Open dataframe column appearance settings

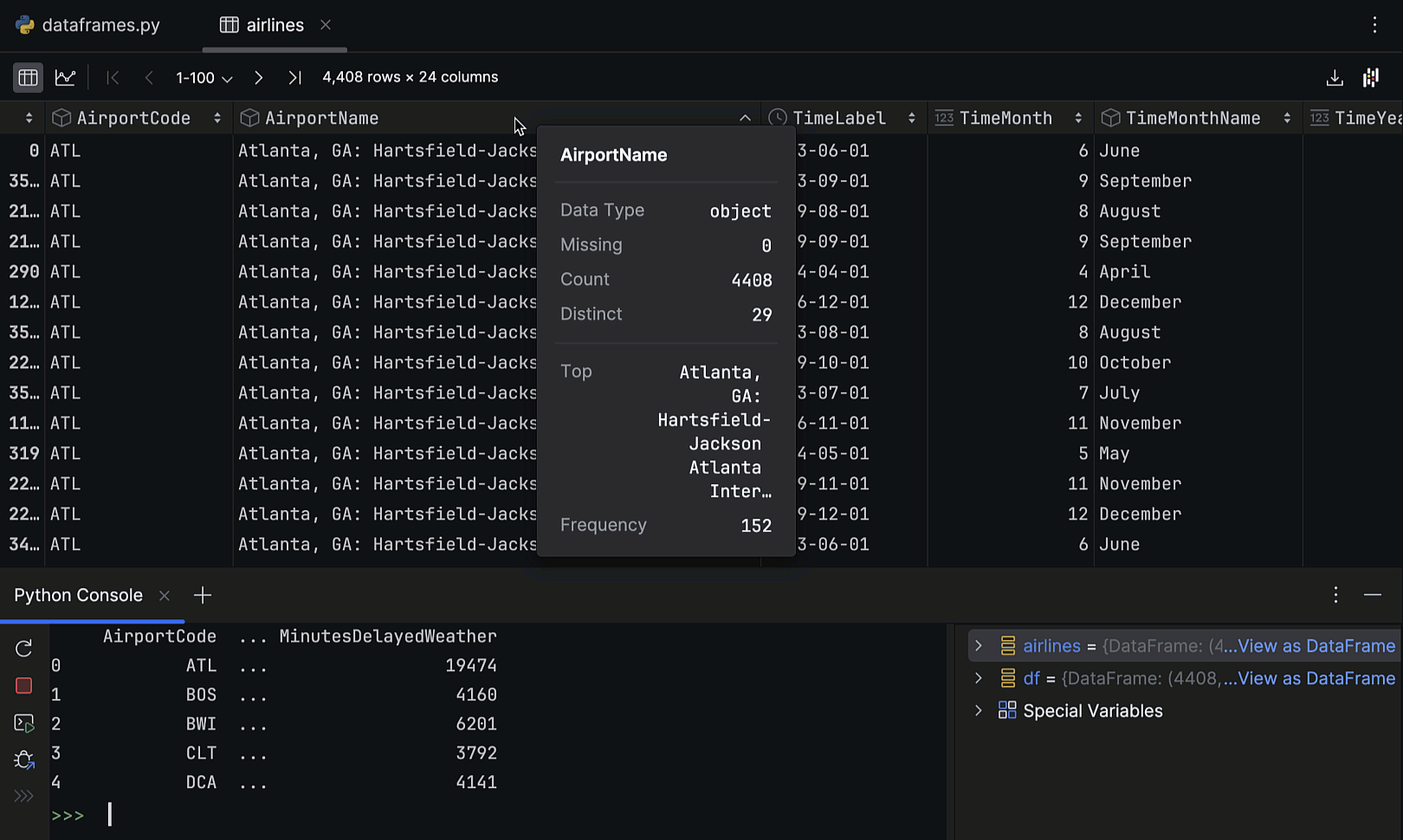tap(1371, 77)
